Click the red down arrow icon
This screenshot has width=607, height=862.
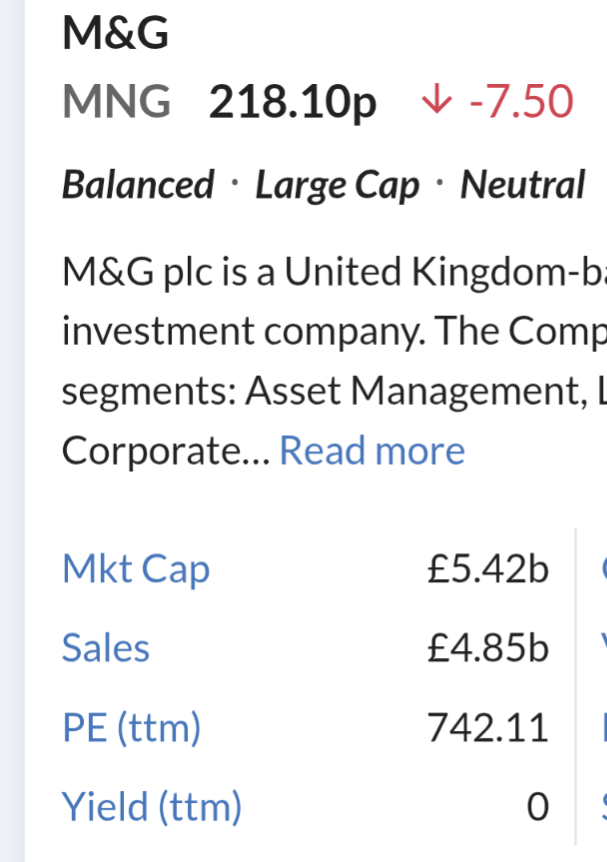point(437,101)
